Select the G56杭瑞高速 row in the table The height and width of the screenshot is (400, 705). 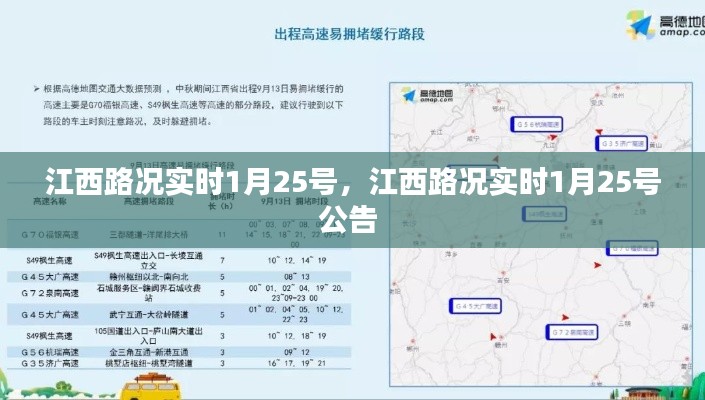coord(180,352)
